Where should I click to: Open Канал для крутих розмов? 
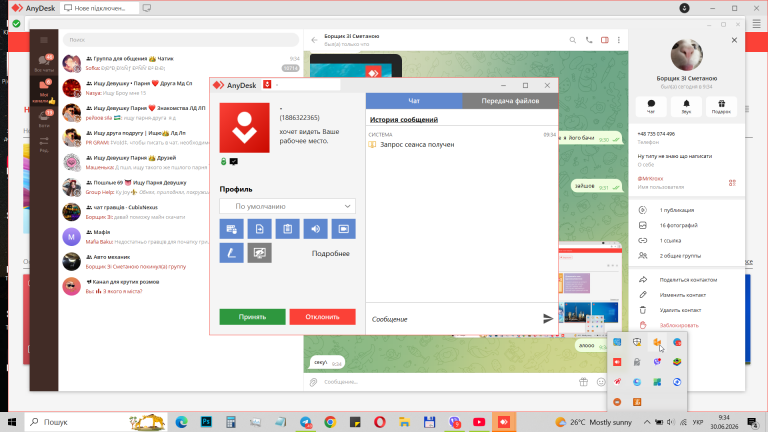[x=134, y=287]
